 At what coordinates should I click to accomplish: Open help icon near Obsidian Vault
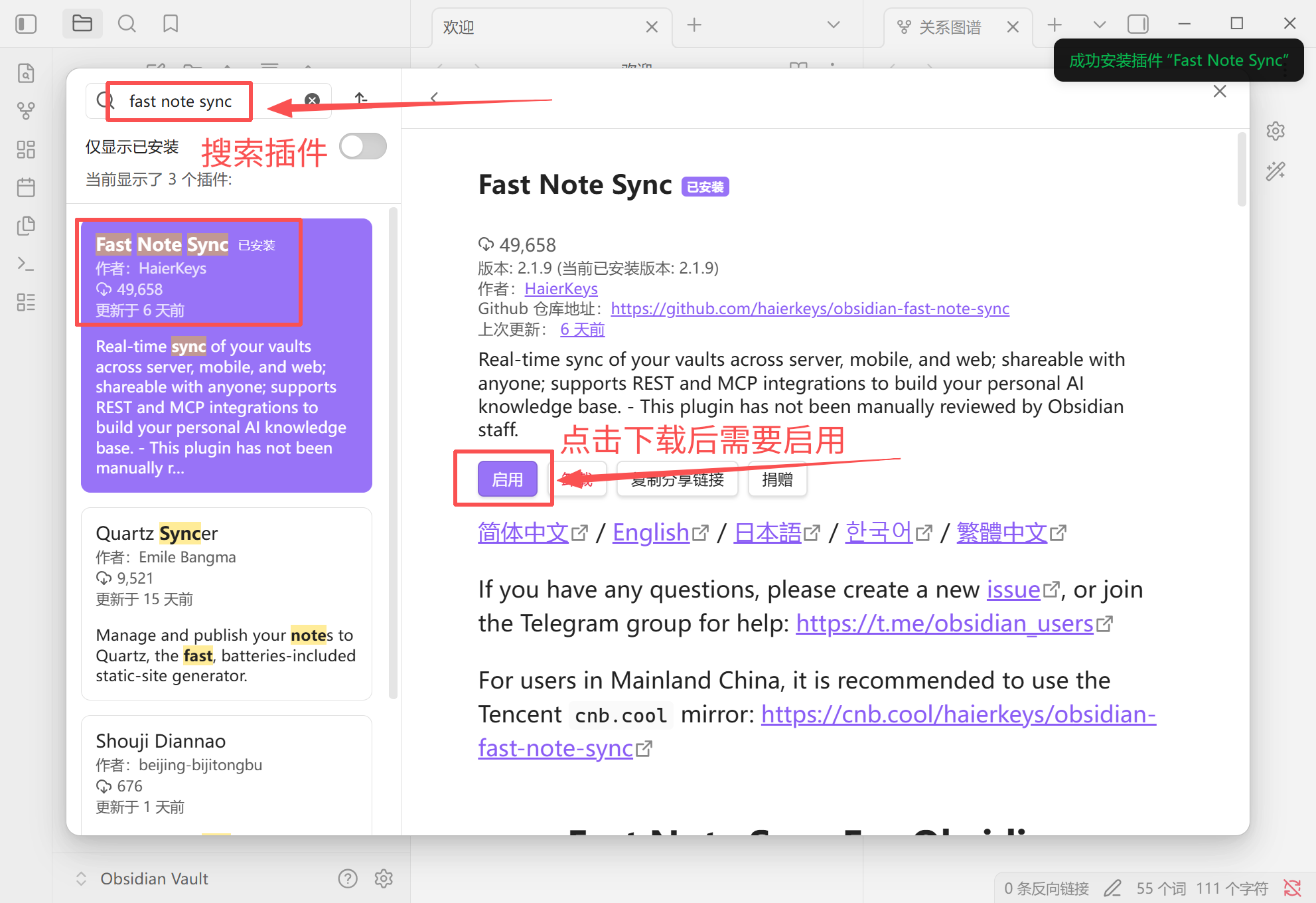pos(348,878)
